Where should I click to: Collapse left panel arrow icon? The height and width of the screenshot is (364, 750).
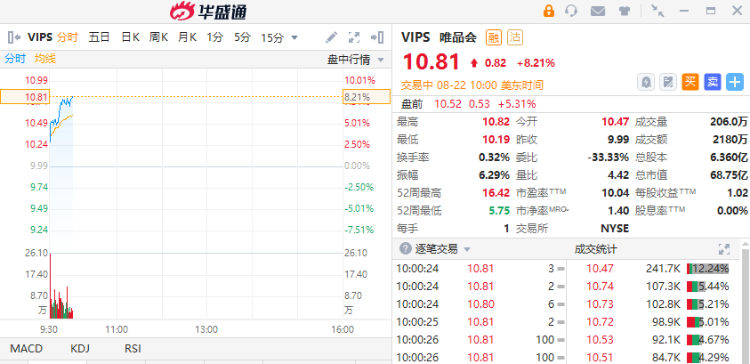coord(14,37)
